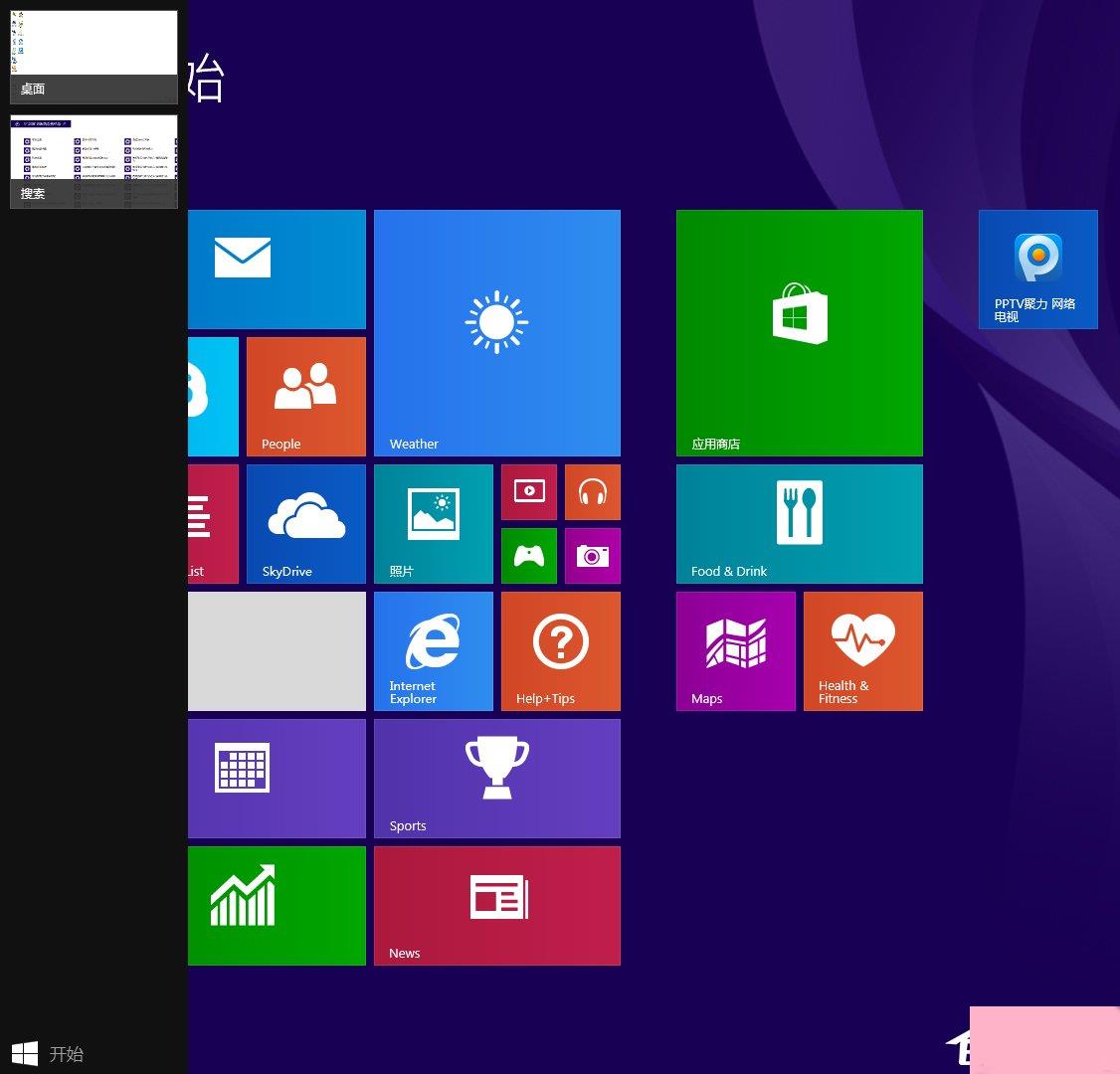Open the 照片 photos tile
The height and width of the screenshot is (1074, 1120).
click(434, 524)
